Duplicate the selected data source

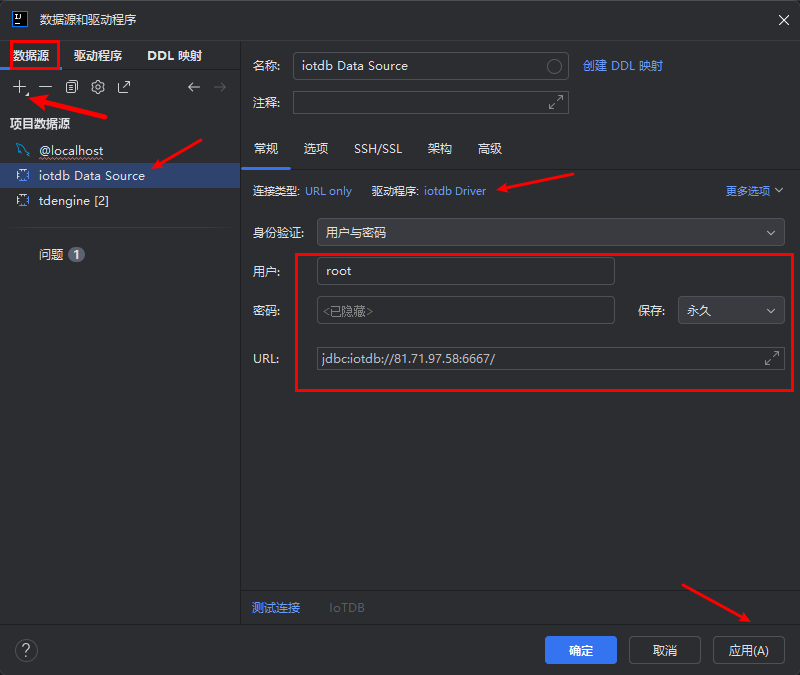coord(72,87)
